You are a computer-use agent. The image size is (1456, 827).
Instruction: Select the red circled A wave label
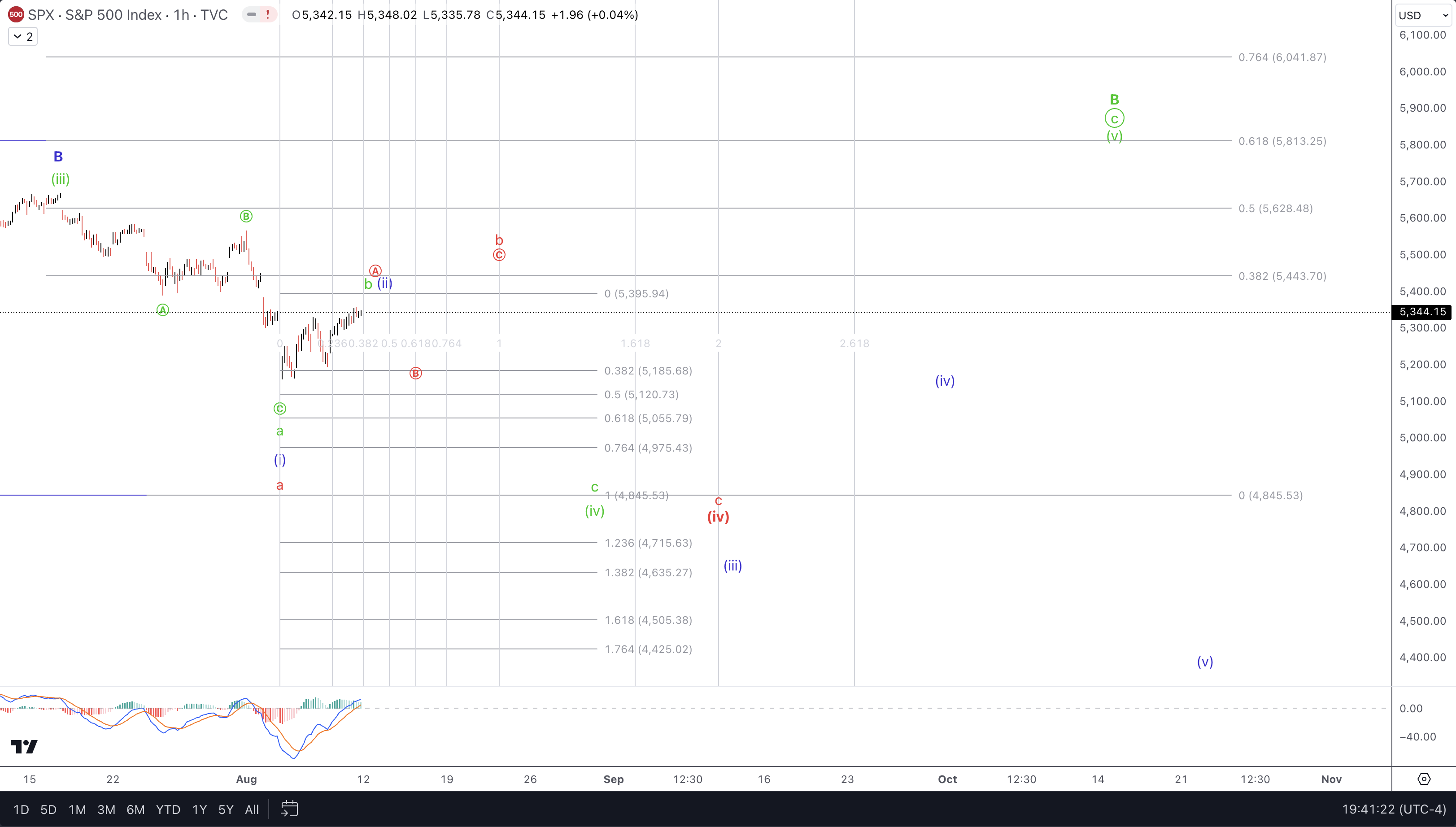click(x=375, y=271)
